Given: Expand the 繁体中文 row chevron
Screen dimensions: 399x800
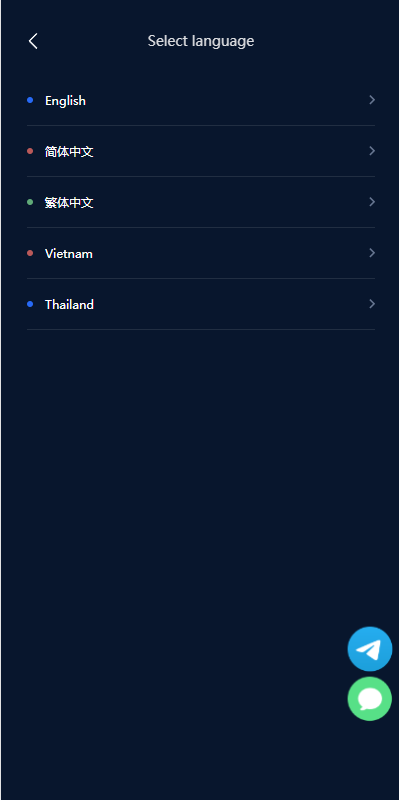Looking at the screenshot, I should coord(372,202).
